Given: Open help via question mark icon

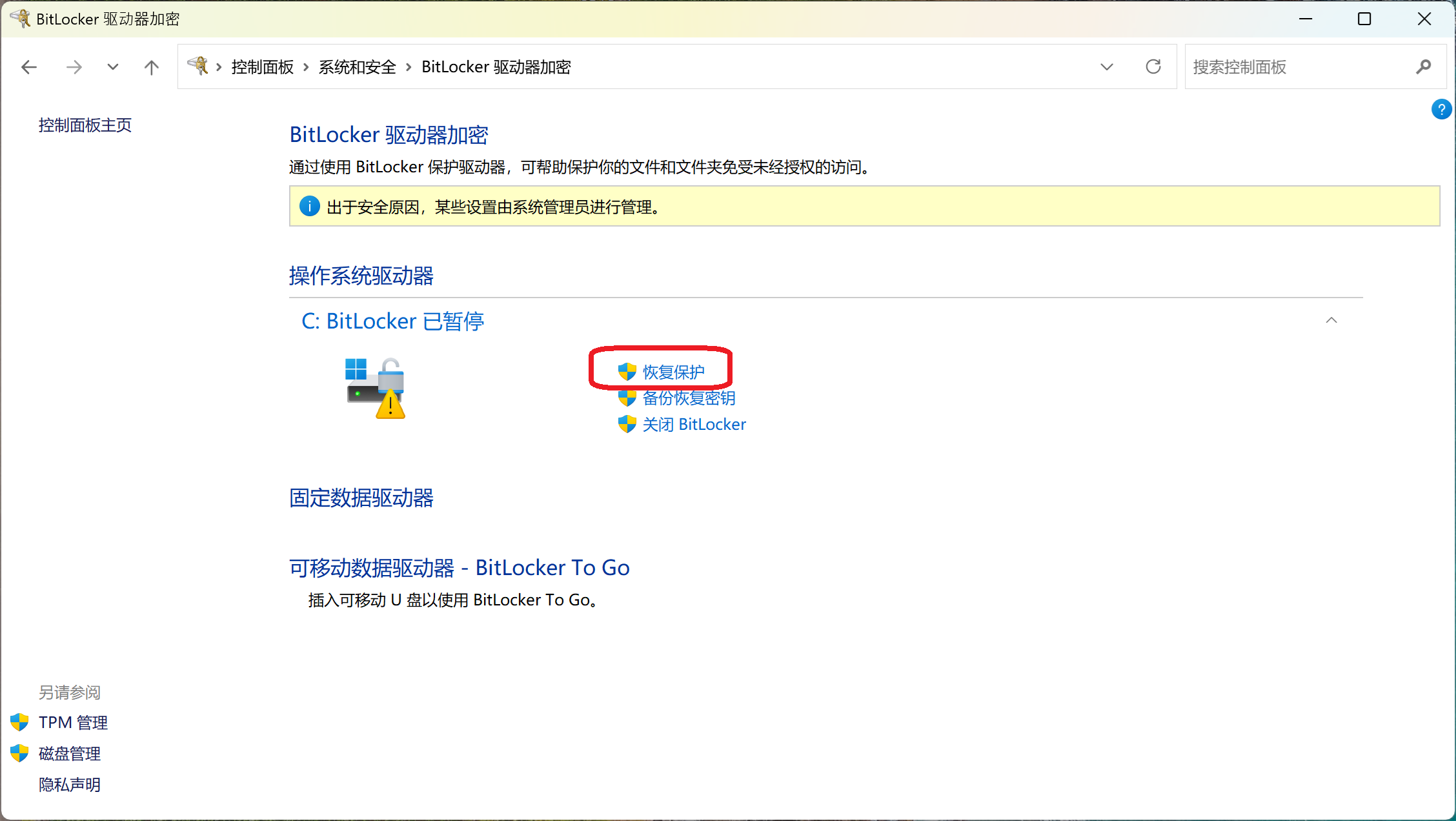Looking at the screenshot, I should tap(1441, 109).
